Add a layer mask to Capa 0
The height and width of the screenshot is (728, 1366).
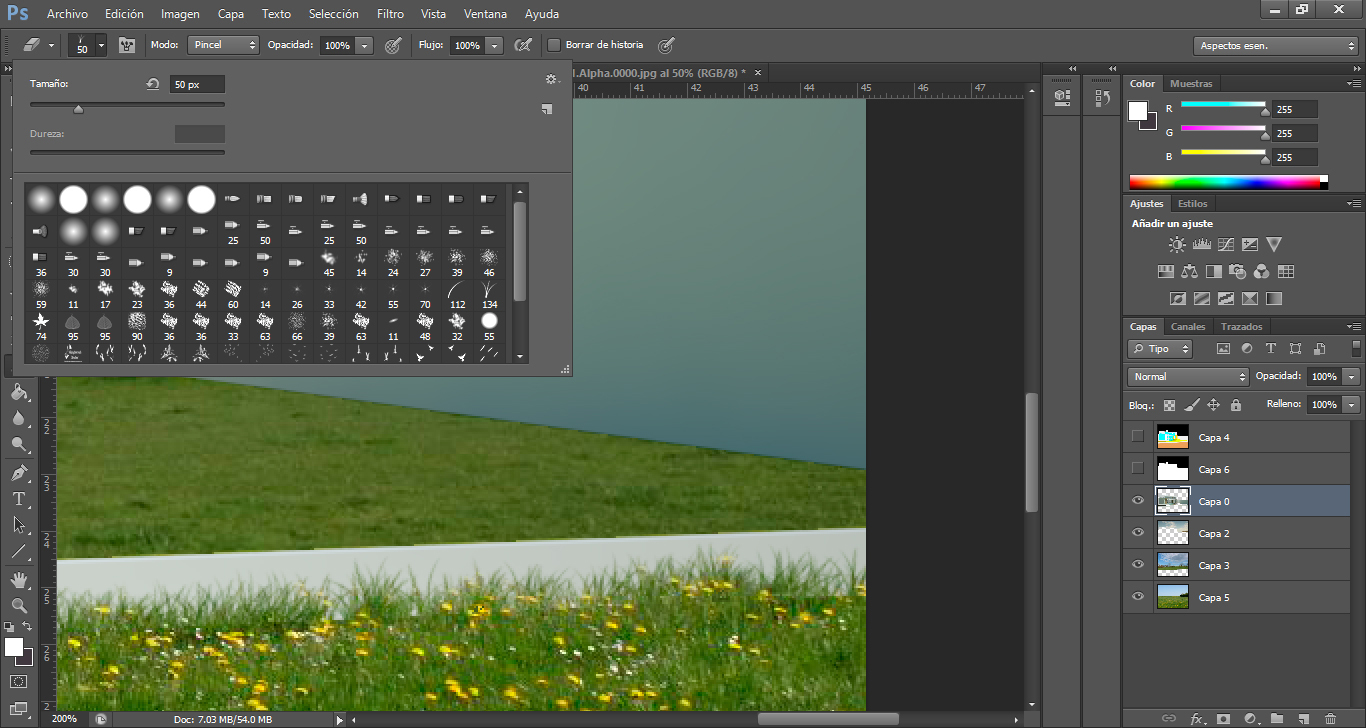1223,719
